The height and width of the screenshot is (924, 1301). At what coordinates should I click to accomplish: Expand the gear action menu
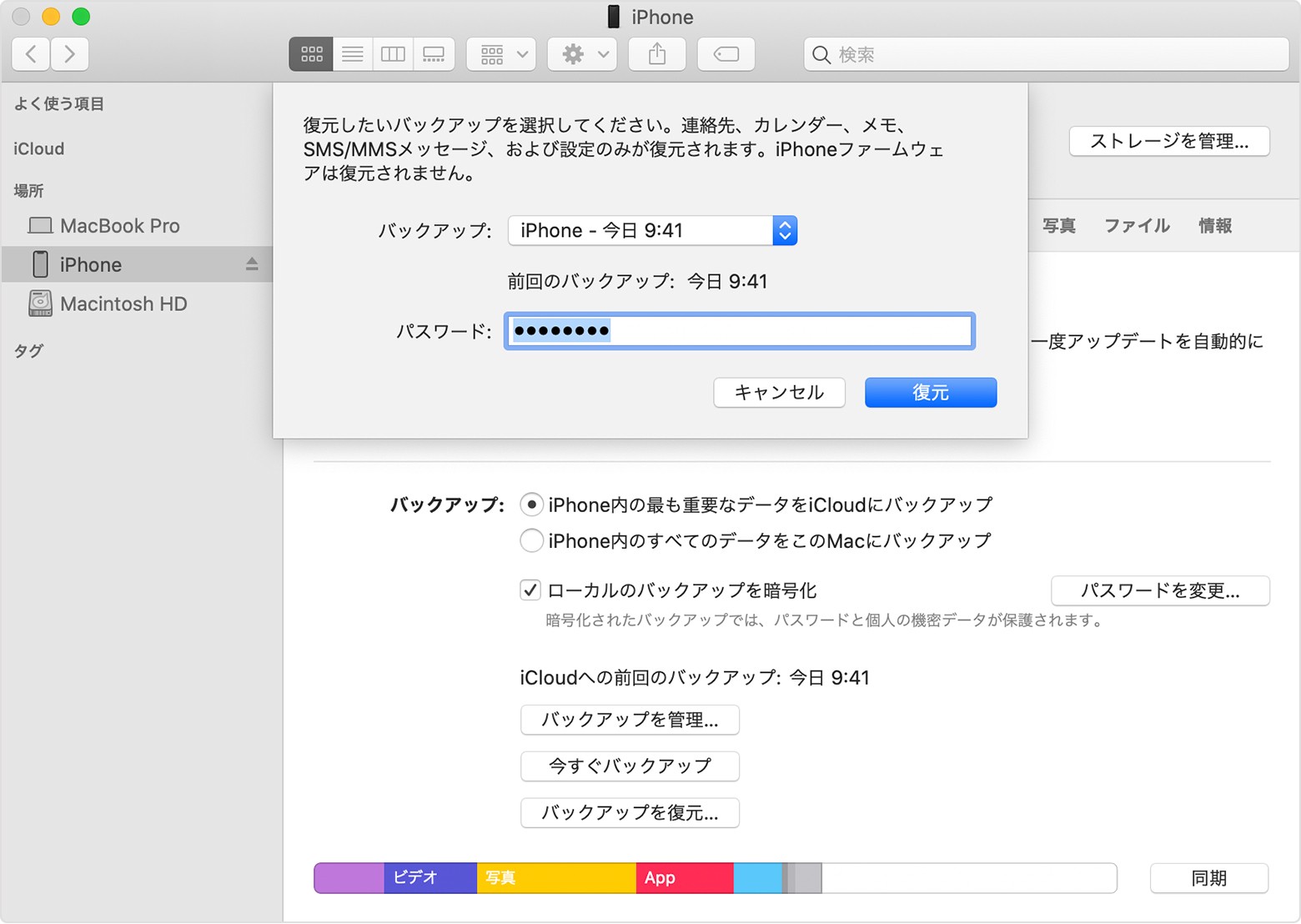[x=582, y=54]
